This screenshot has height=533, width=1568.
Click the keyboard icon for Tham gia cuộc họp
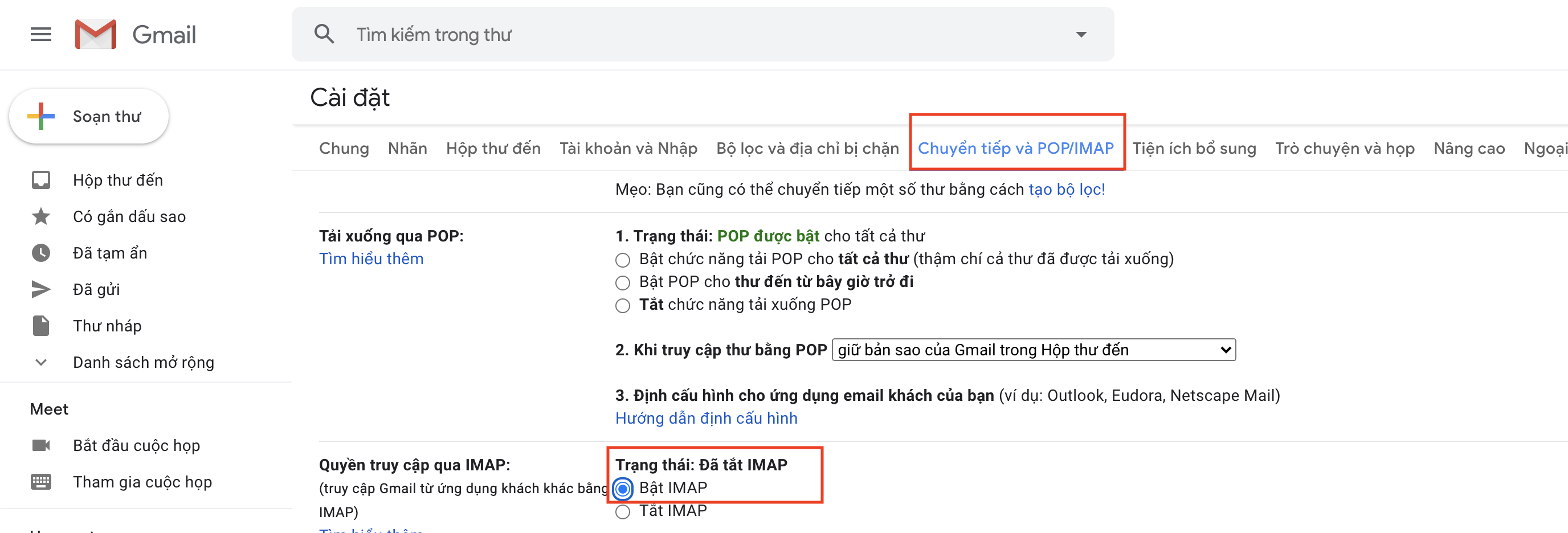click(x=41, y=482)
